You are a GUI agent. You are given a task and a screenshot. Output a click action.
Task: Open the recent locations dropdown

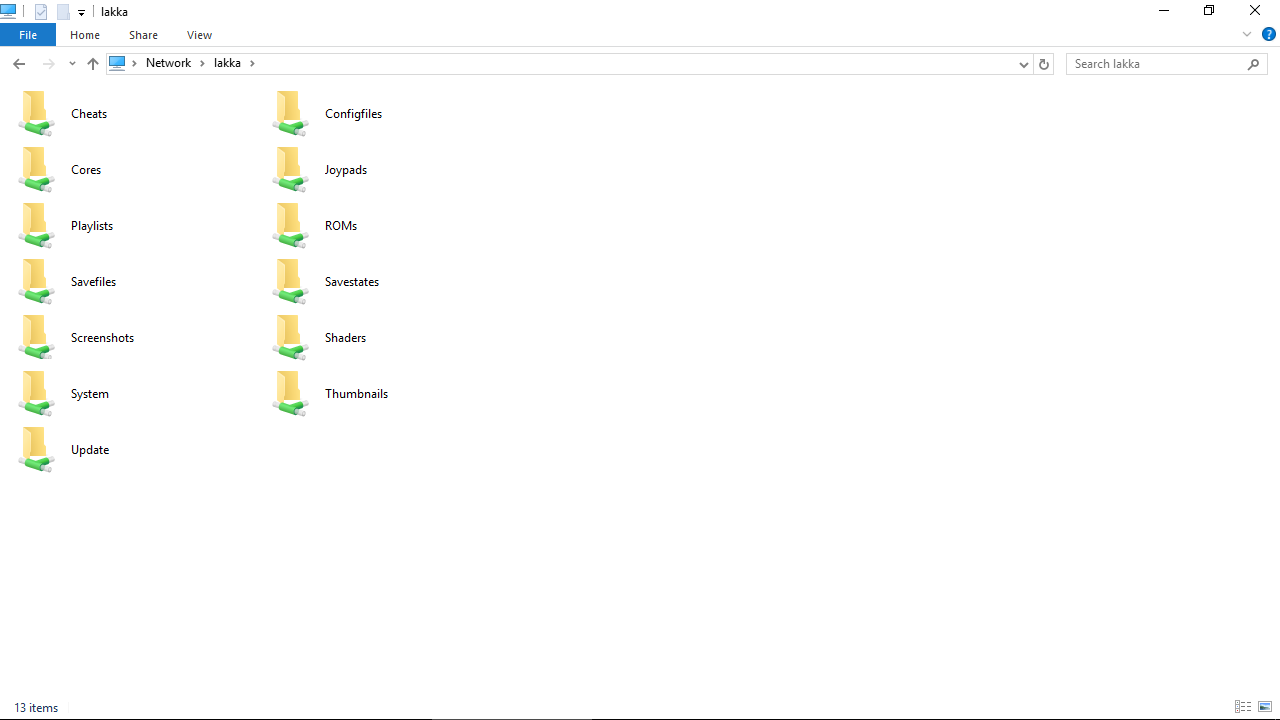click(x=72, y=64)
